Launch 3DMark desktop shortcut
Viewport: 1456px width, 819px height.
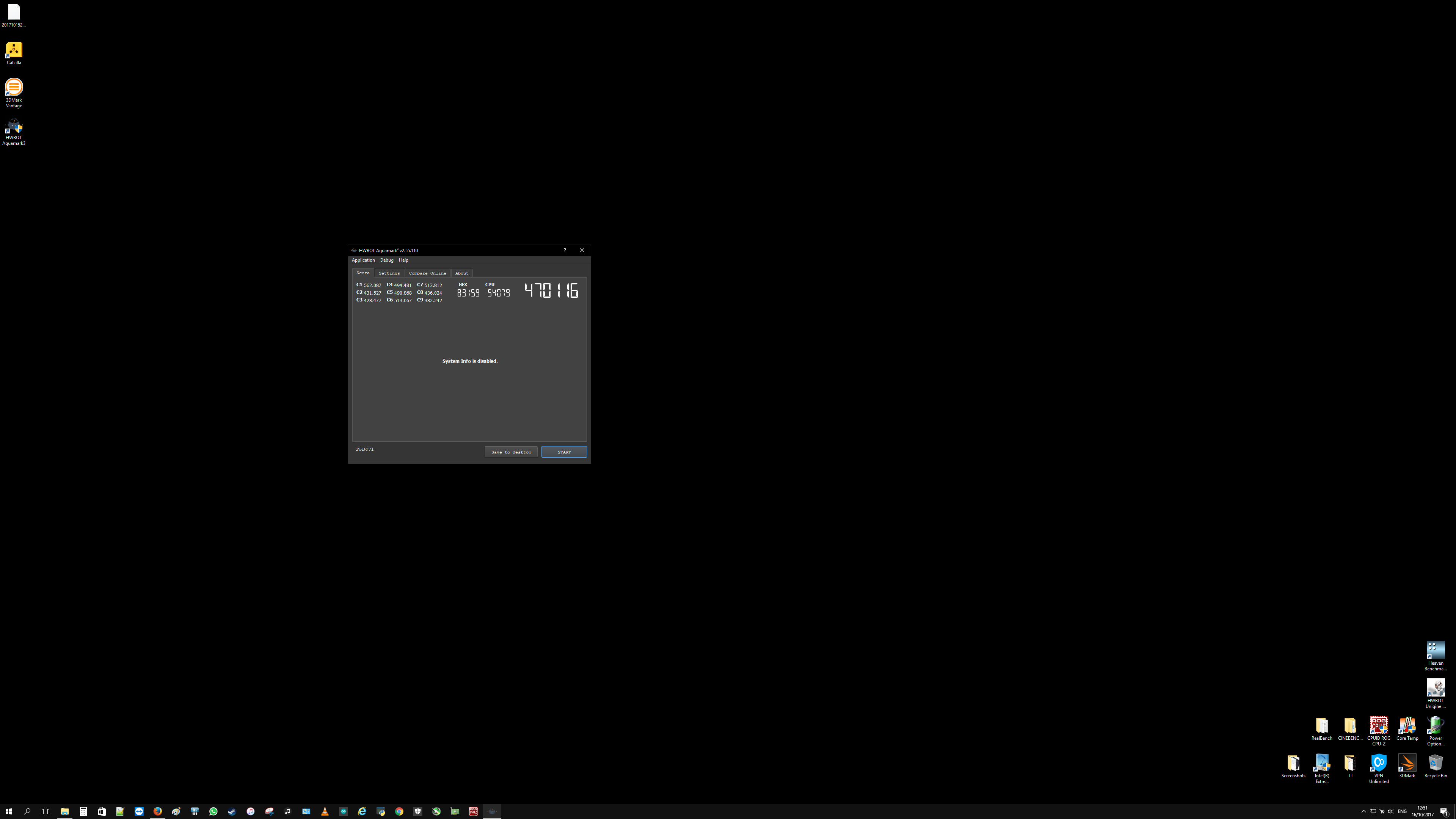(x=1407, y=766)
